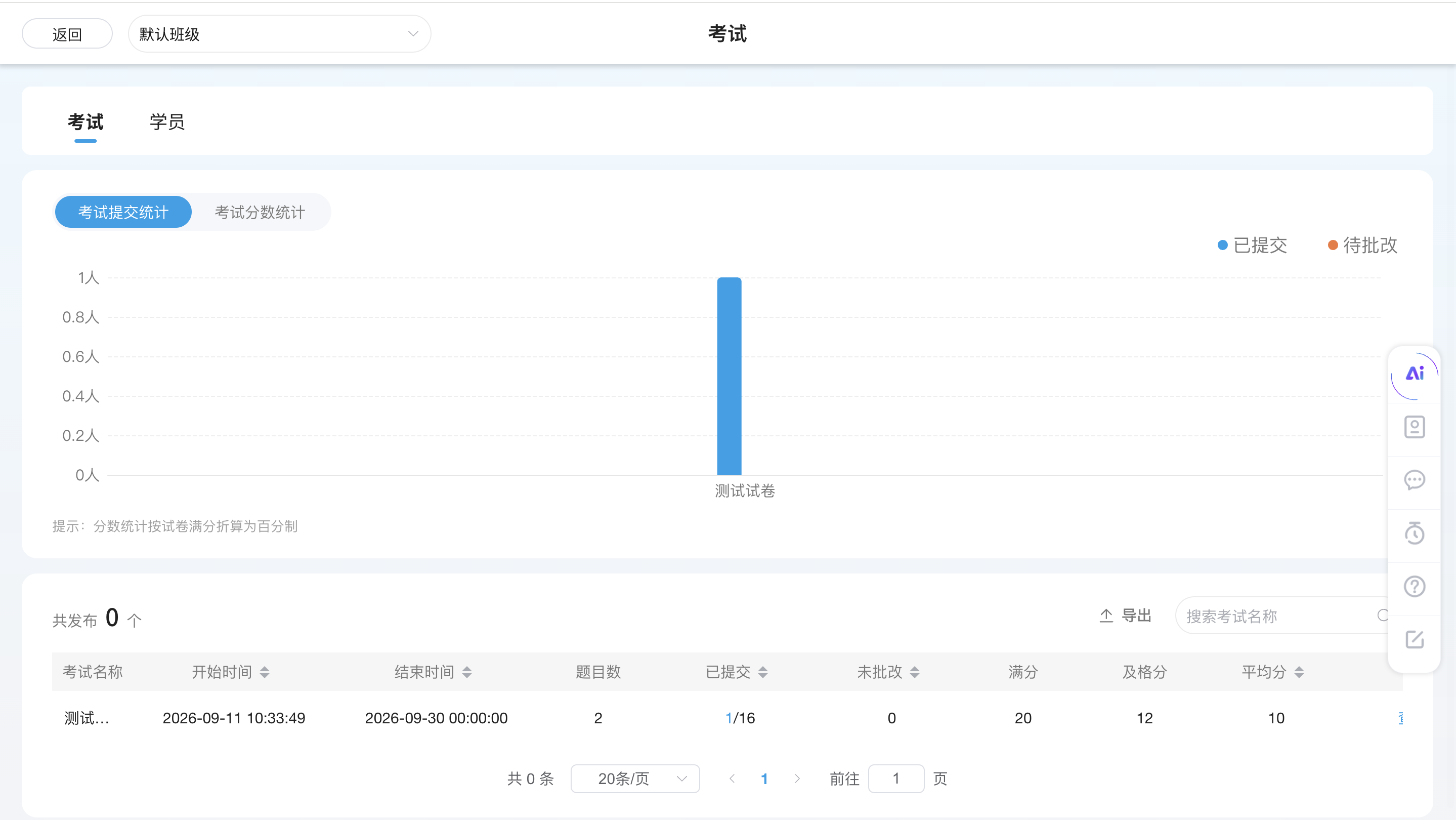The image size is (1456, 820).
Task: Sort by 开始时间 column
Action: 265,672
